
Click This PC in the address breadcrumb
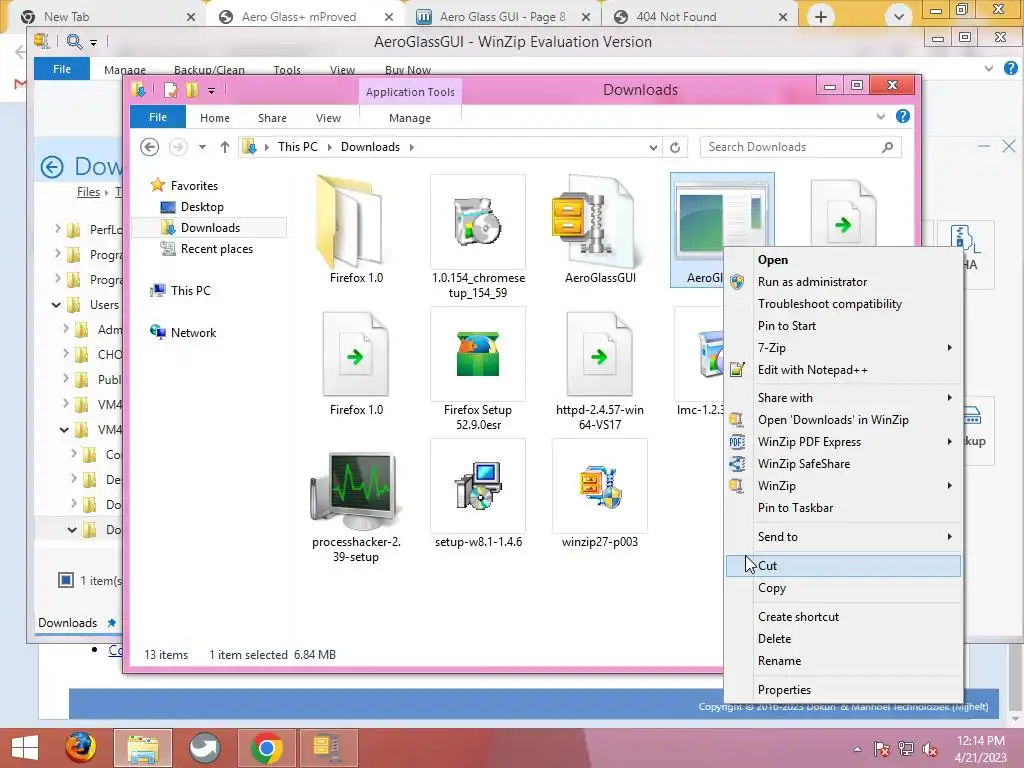pos(298,147)
